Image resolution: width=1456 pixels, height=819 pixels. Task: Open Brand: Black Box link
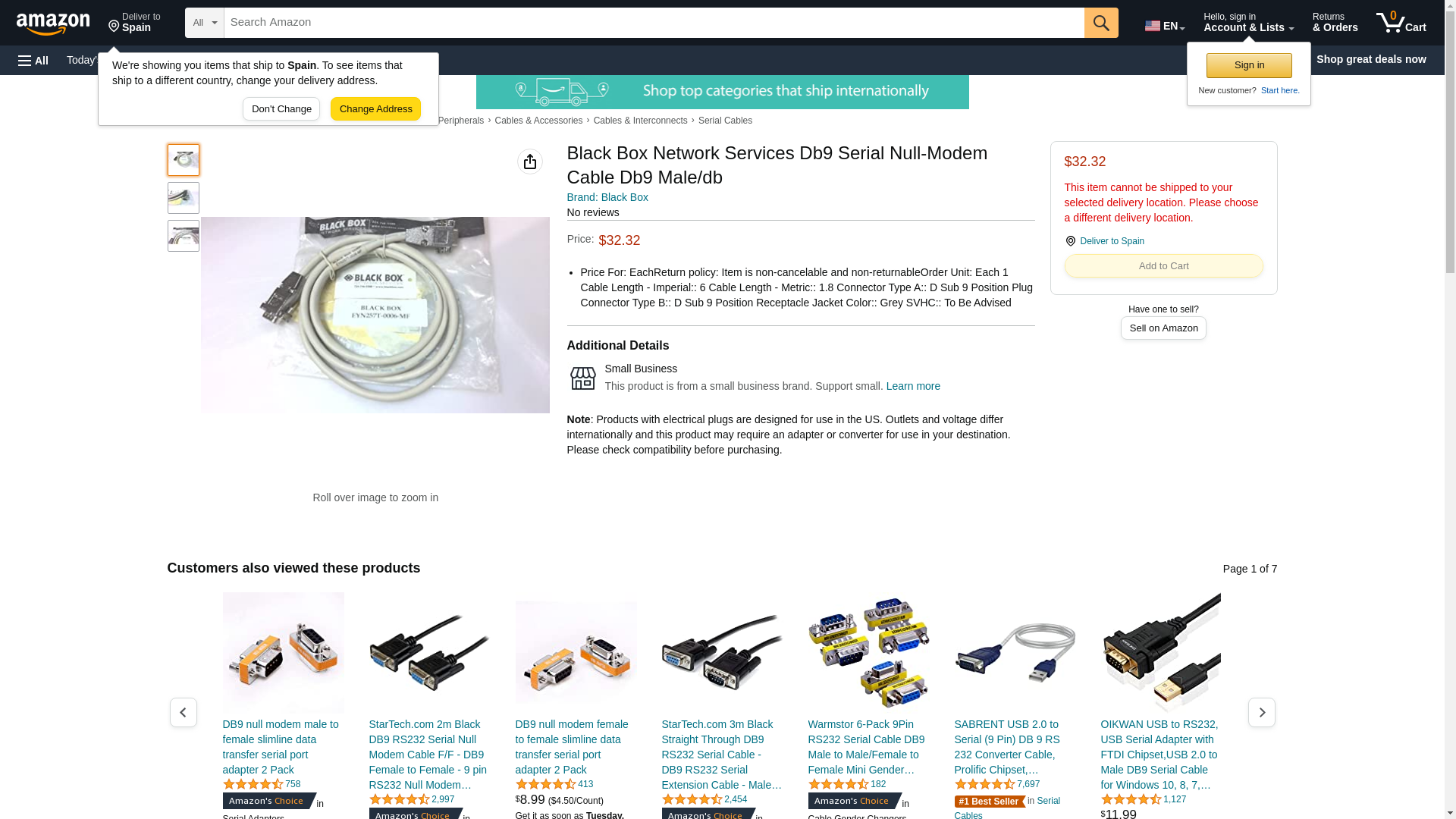click(607, 197)
